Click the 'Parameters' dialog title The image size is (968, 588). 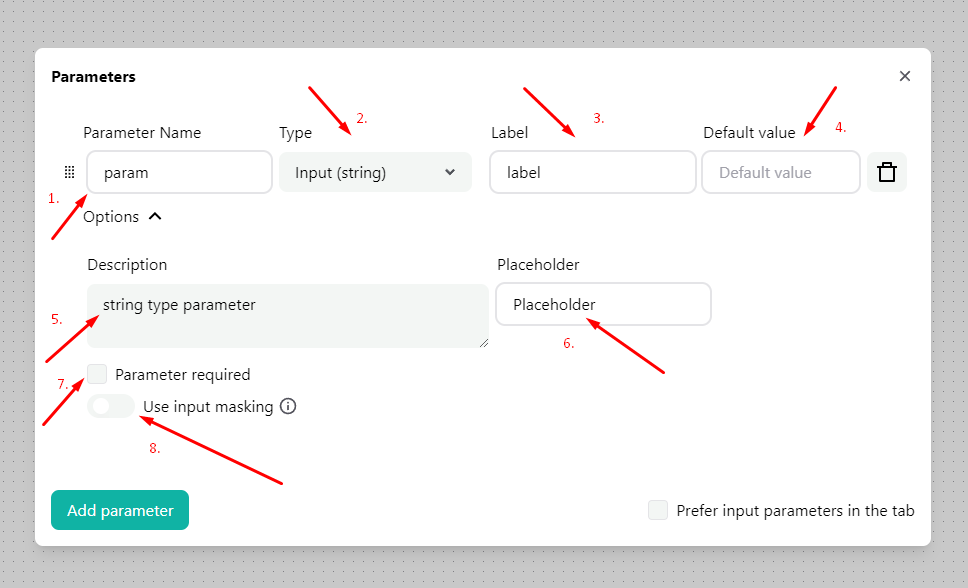coord(93,76)
